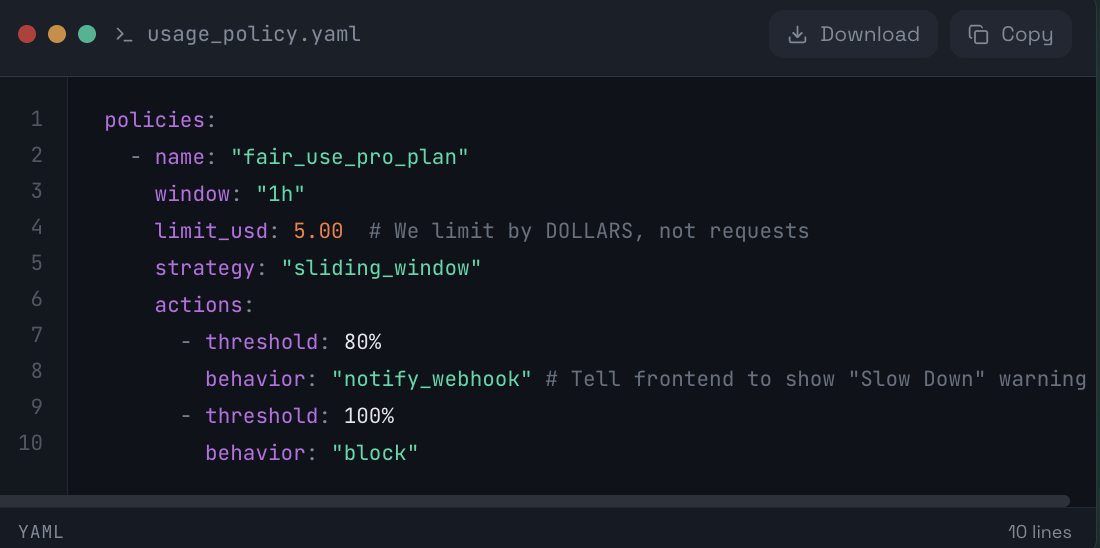Click the YAML language label in the footer
The height and width of the screenshot is (548, 1100).
tap(41, 532)
